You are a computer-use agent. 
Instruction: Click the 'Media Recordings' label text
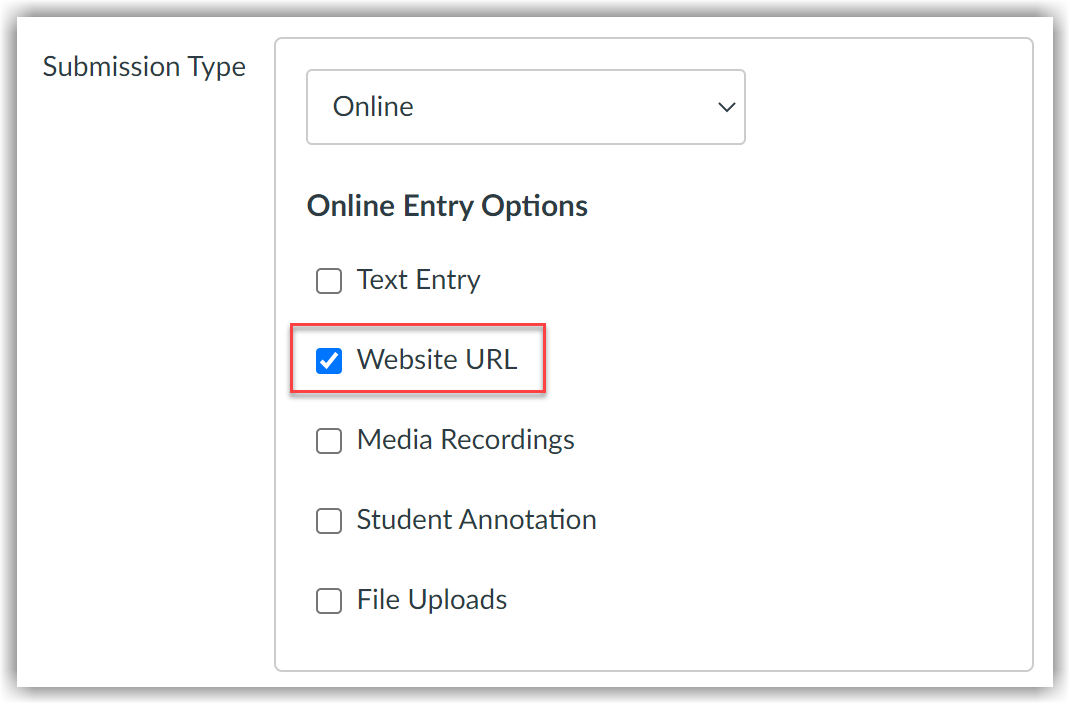(465, 440)
